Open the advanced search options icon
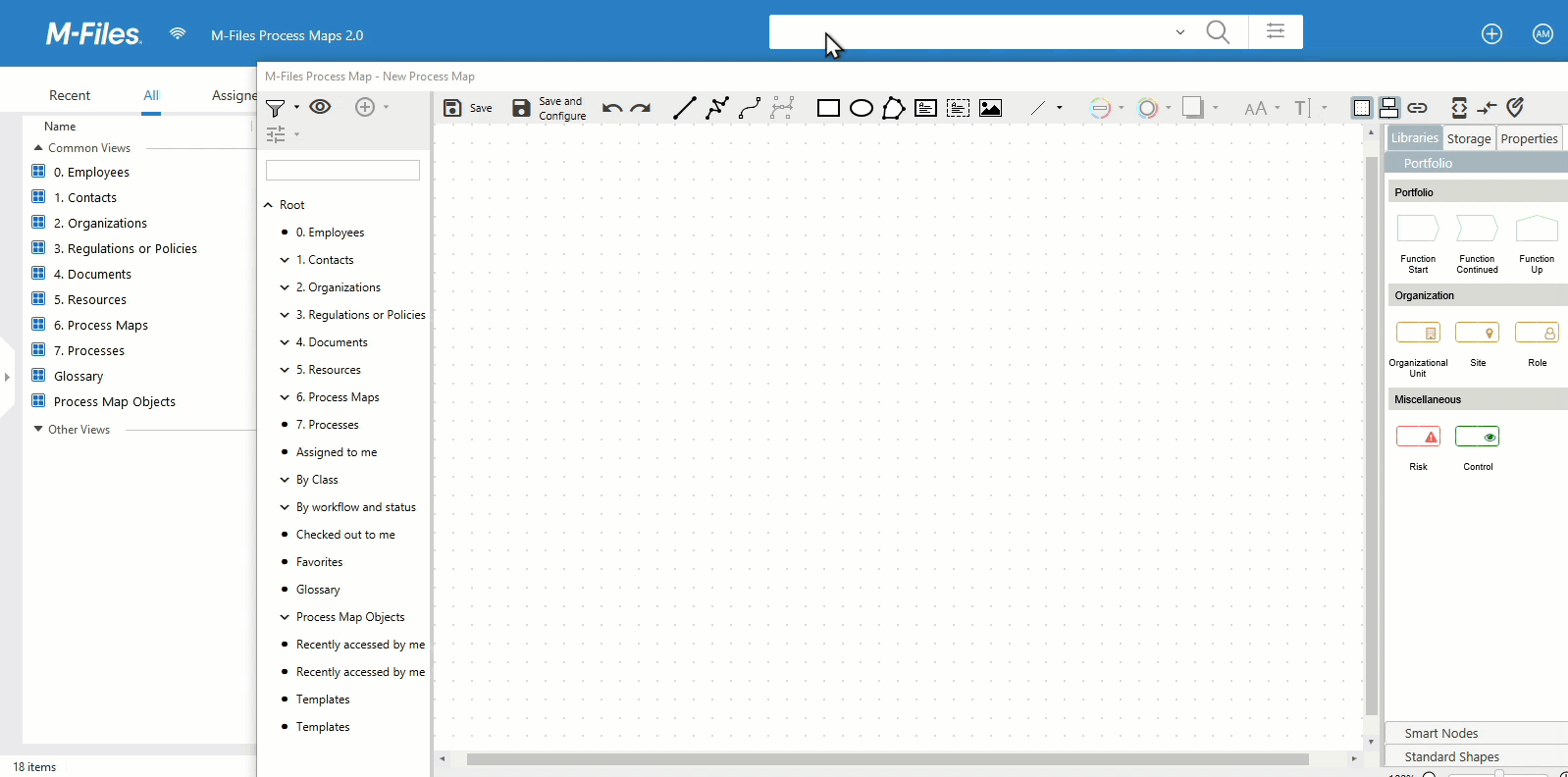 point(1276,31)
